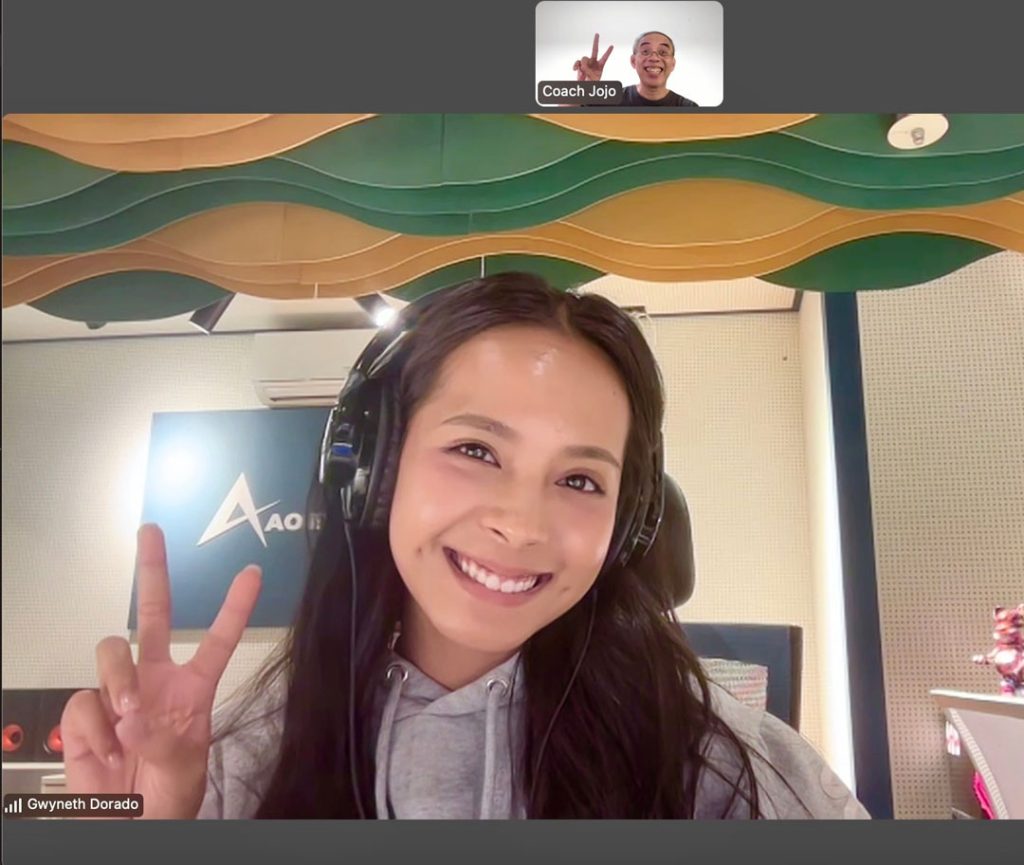
Task: Click the gray bar below main video
Action: 512,842
